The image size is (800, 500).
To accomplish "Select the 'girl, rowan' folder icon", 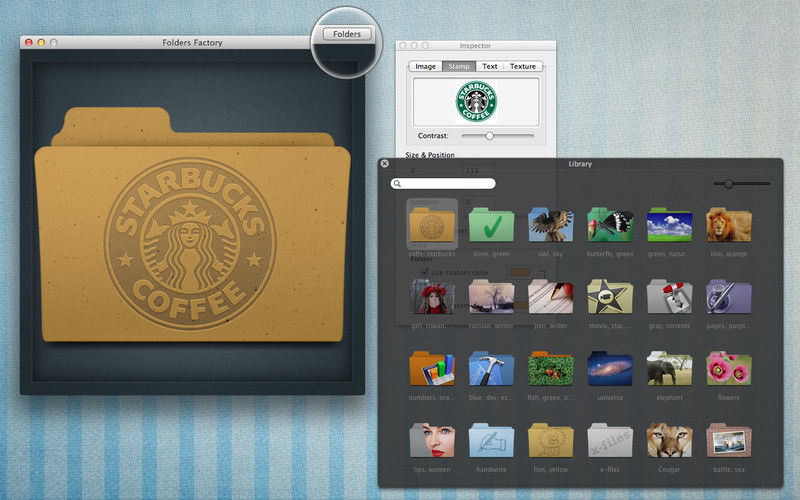I will point(432,296).
